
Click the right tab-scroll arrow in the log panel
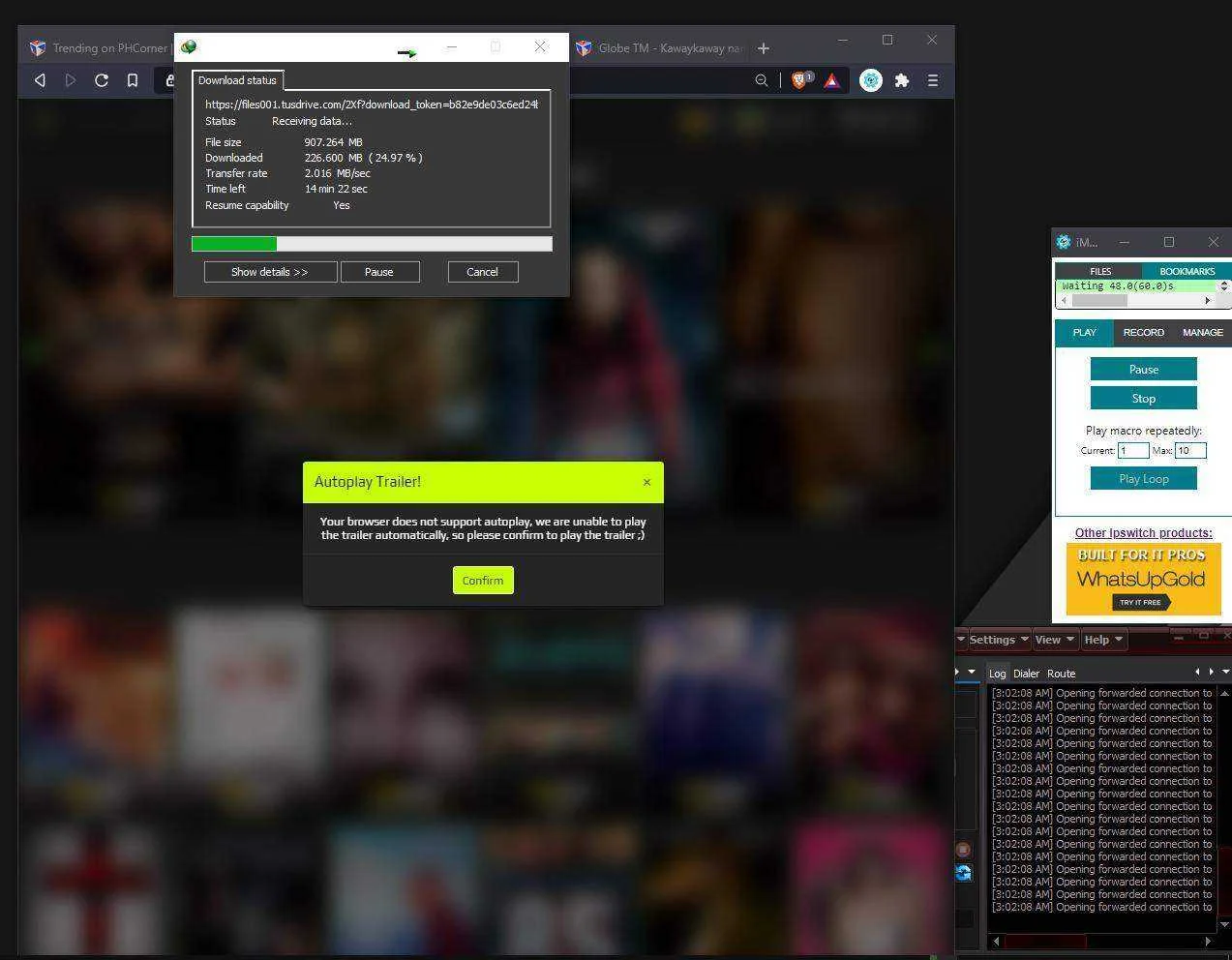[1211, 672]
